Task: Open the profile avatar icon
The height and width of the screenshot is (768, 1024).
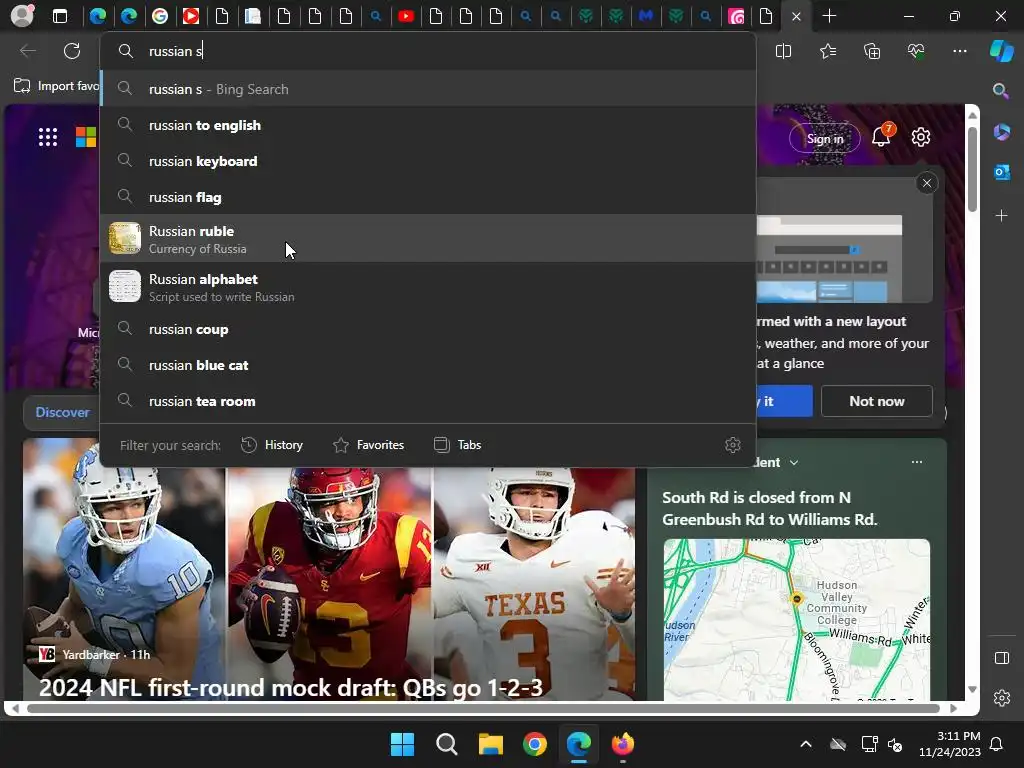Action: point(22,16)
